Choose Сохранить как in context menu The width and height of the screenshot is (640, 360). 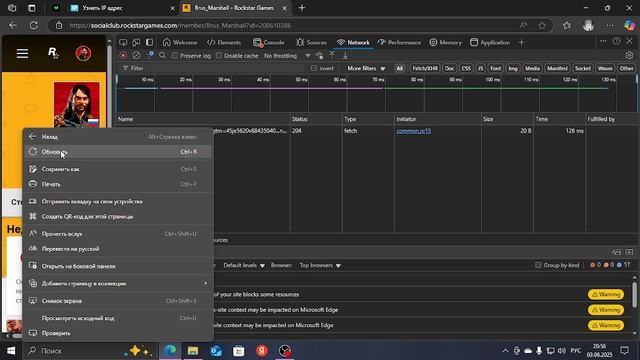118,169
